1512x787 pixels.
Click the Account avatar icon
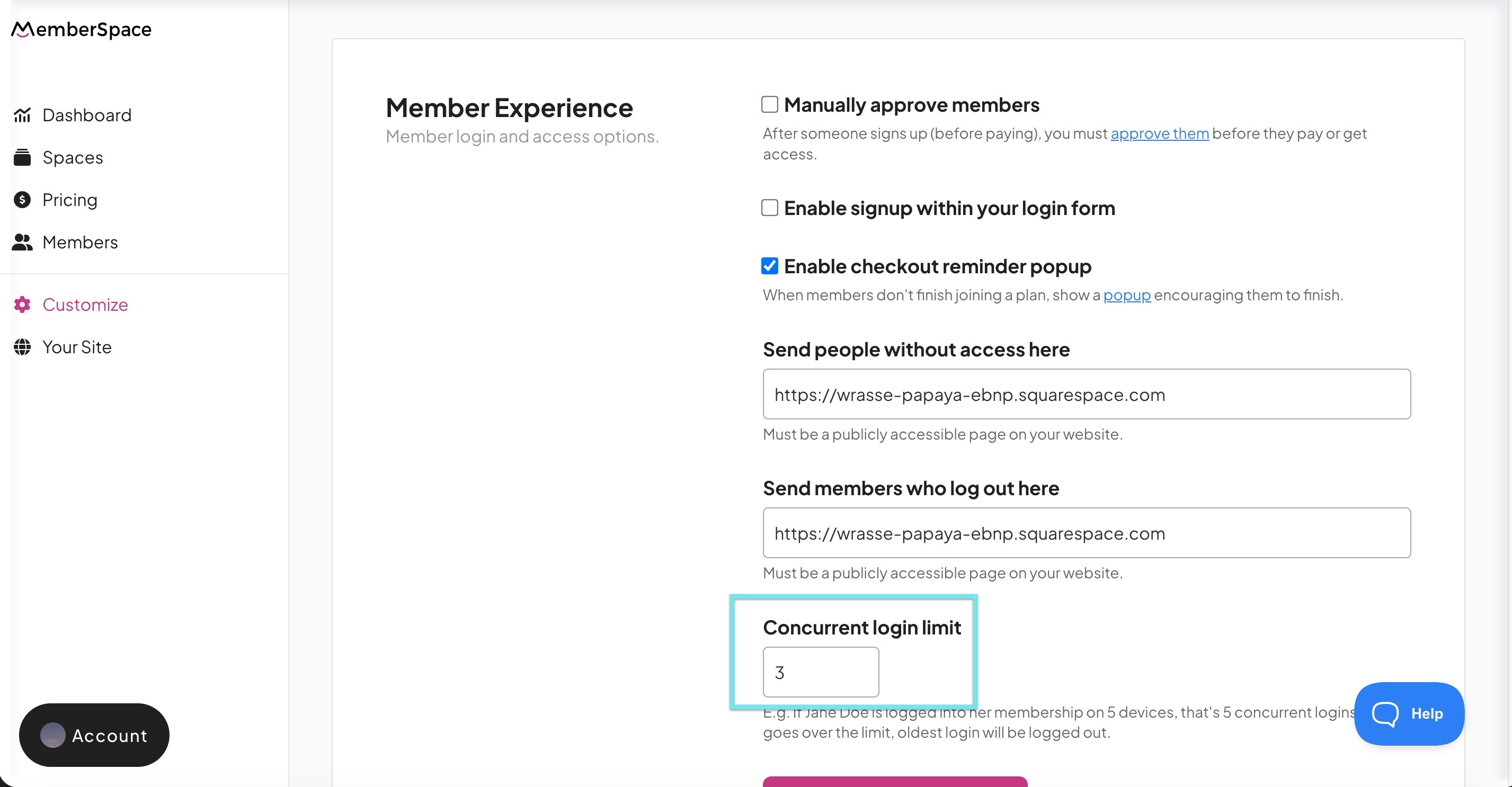53,735
